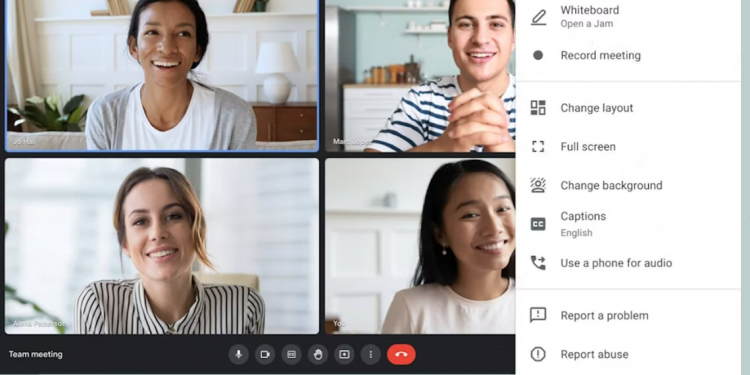Viewport: 750px width, 375px height.
Task: Click the 'Open a Jam' subtitle
Action: pyautogui.click(x=586, y=23)
